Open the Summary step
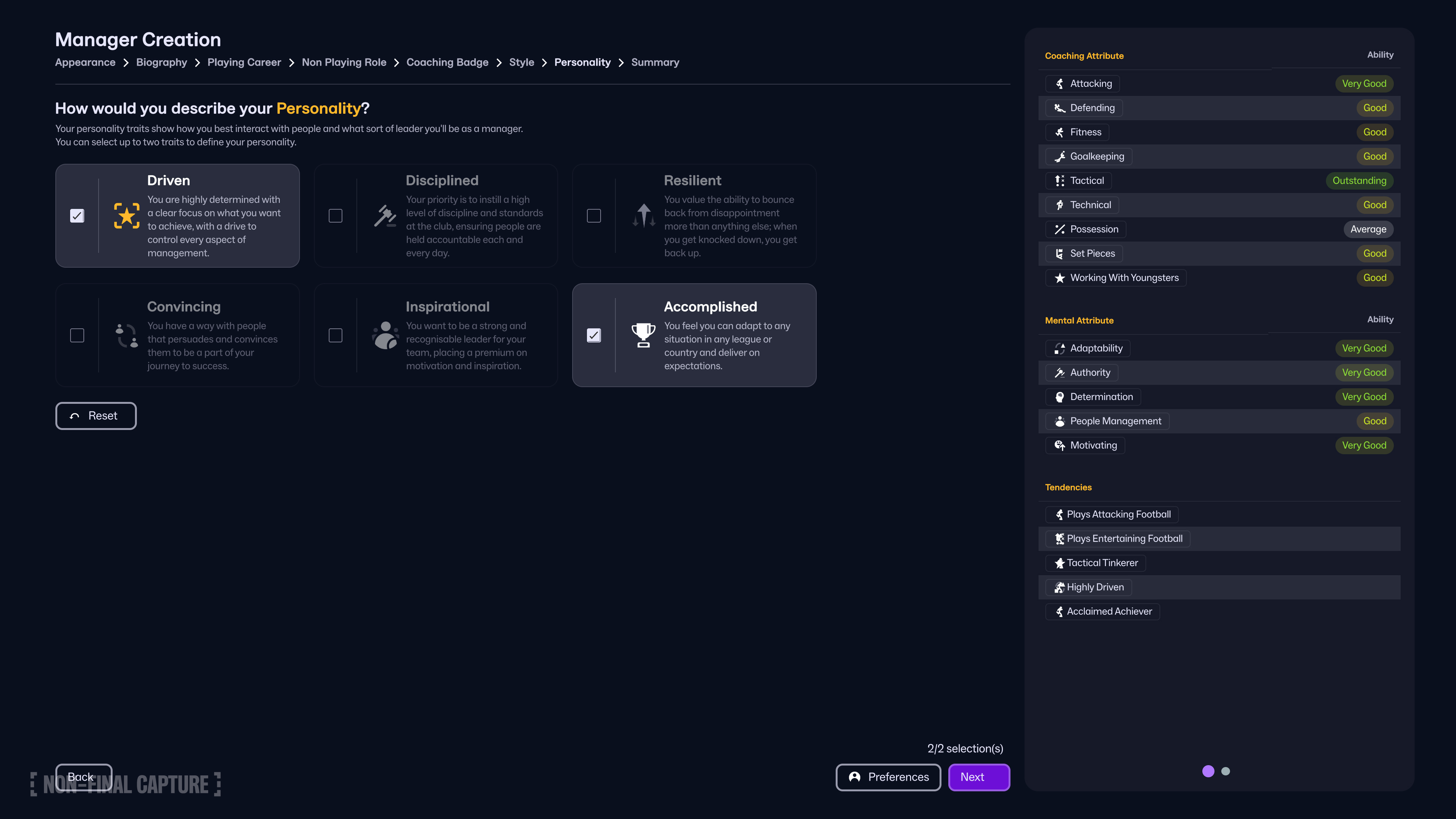This screenshot has width=1456, height=819. pyautogui.click(x=655, y=63)
